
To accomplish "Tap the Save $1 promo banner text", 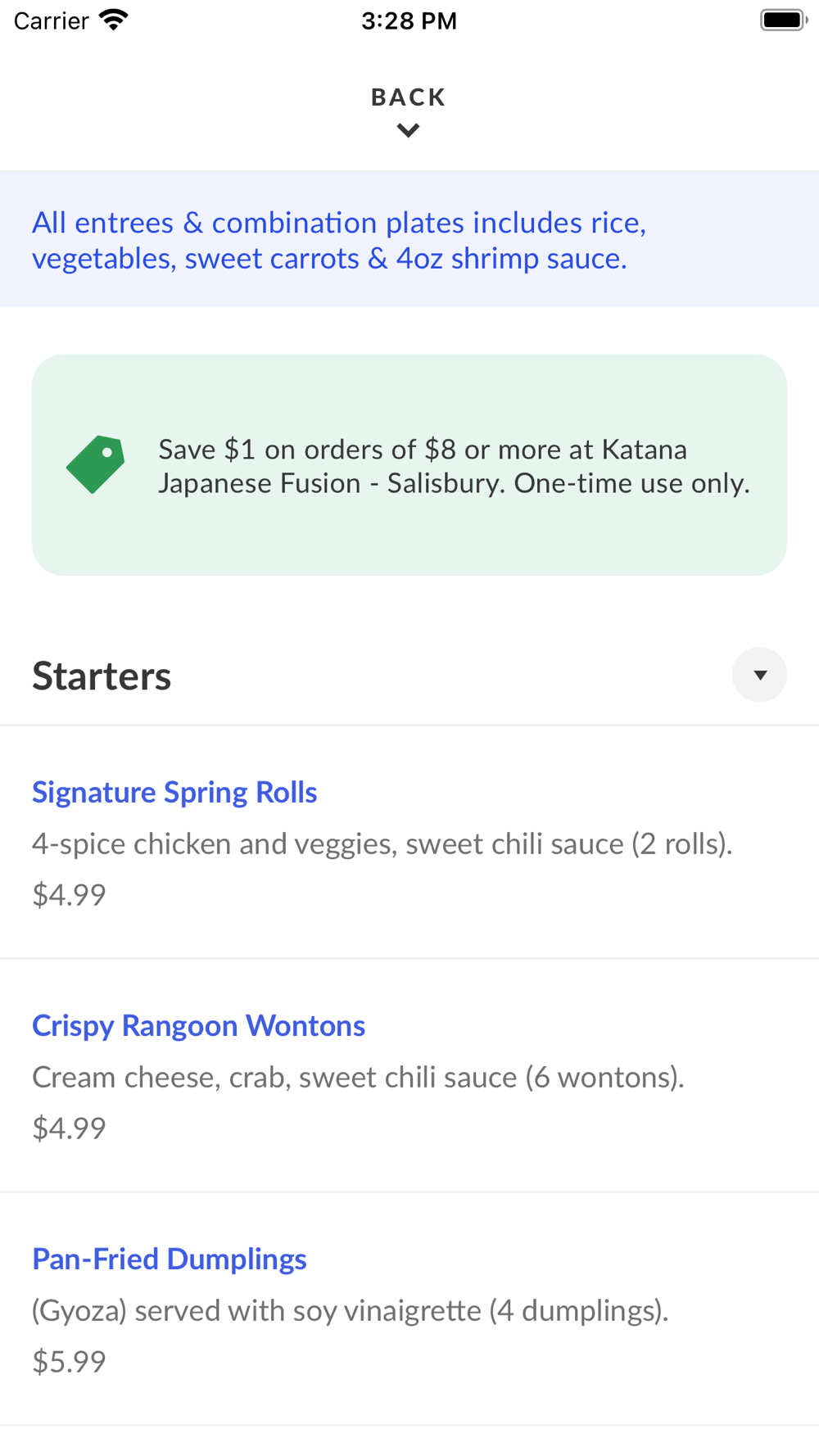I will tap(454, 466).
